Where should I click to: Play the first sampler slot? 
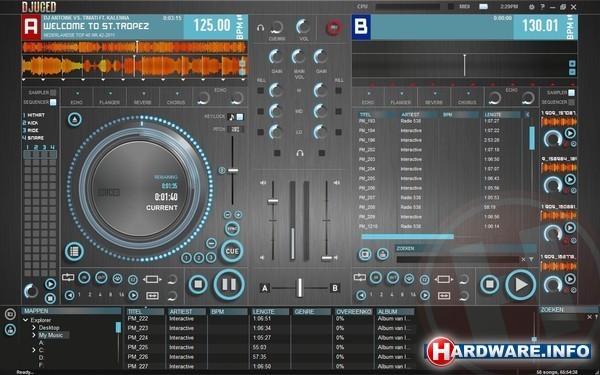(570, 133)
